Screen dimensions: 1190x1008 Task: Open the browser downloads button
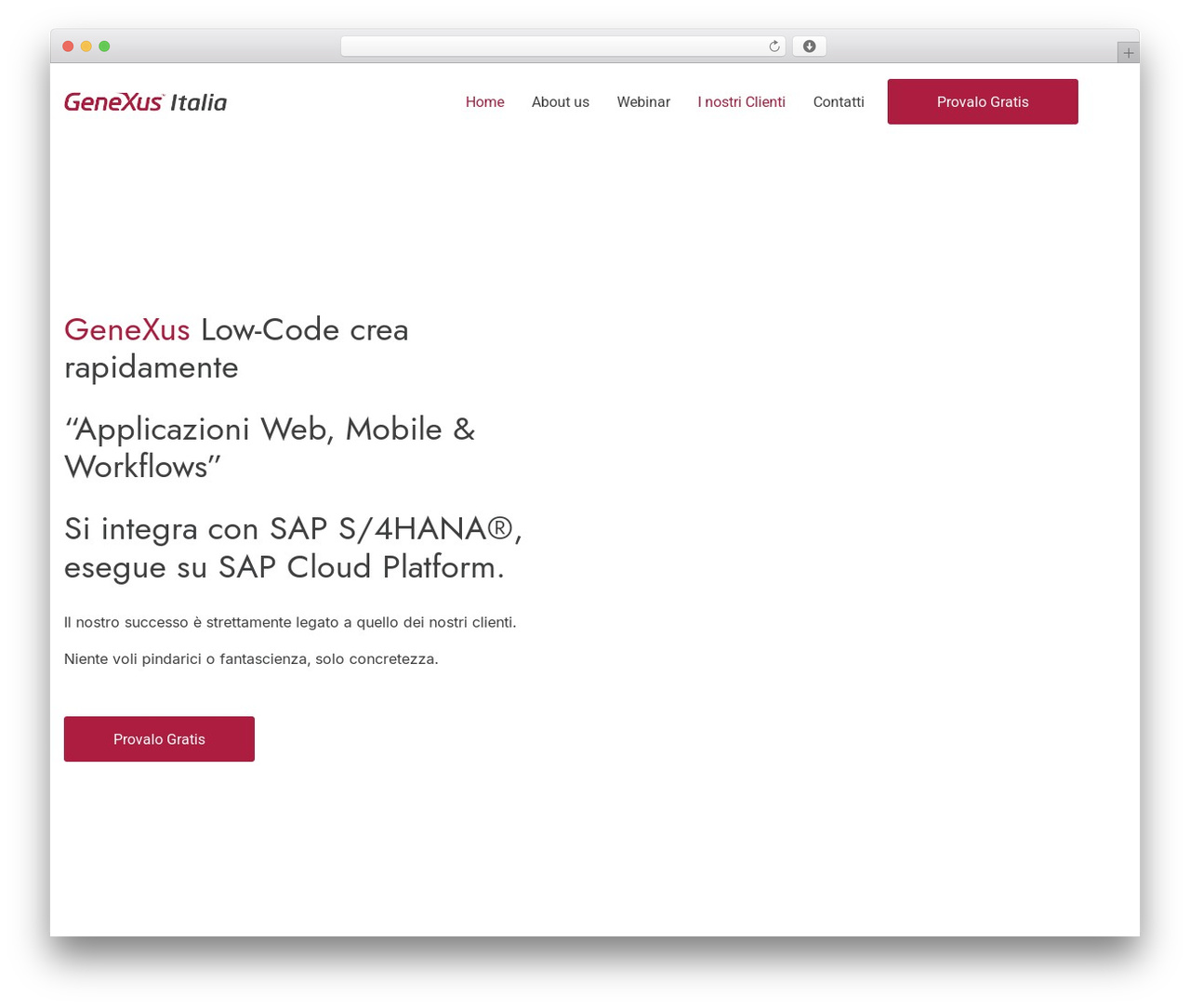[809, 46]
